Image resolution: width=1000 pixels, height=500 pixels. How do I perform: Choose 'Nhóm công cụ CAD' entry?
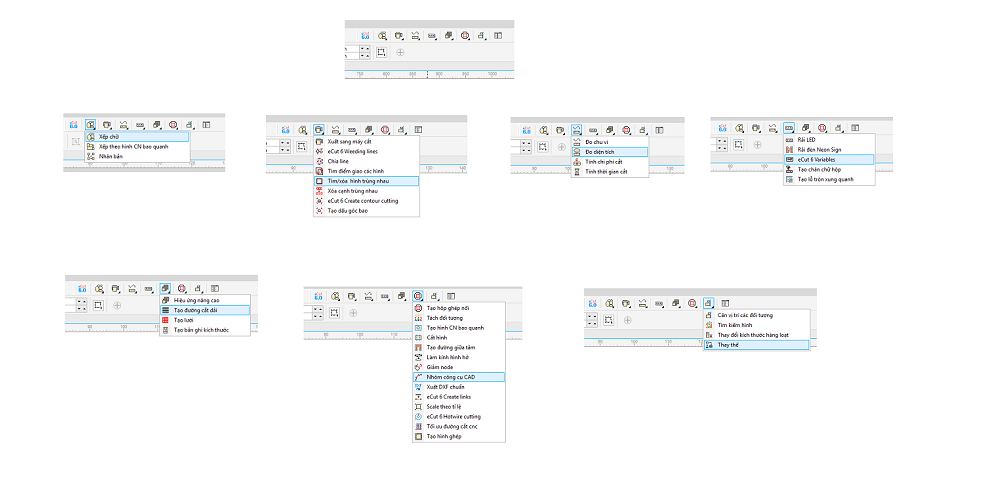[x=449, y=377]
